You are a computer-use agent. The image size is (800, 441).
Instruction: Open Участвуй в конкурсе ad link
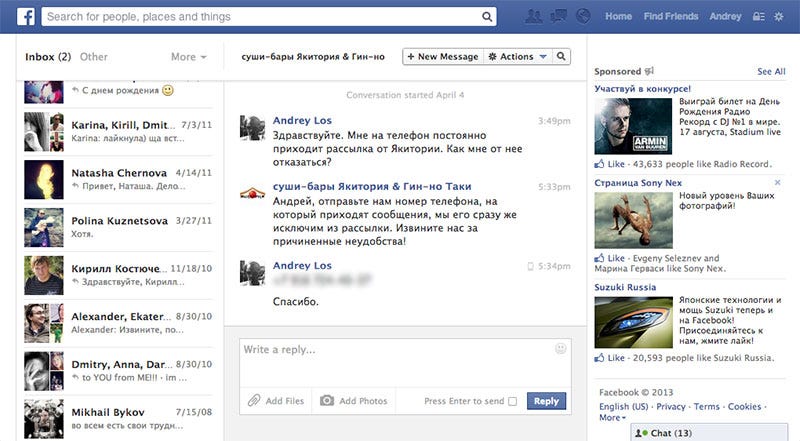pyautogui.click(x=642, y=88)
